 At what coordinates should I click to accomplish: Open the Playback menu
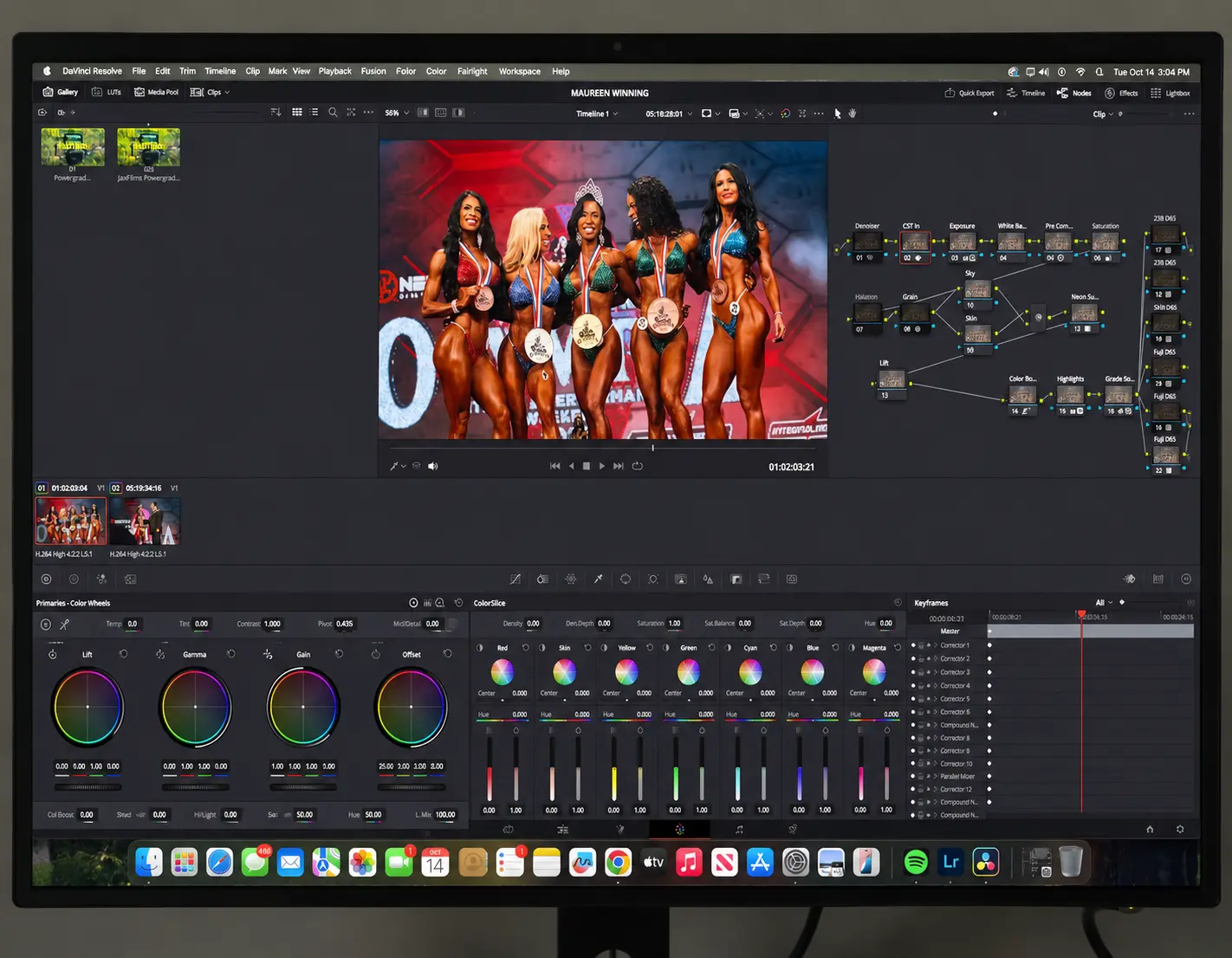334,72
